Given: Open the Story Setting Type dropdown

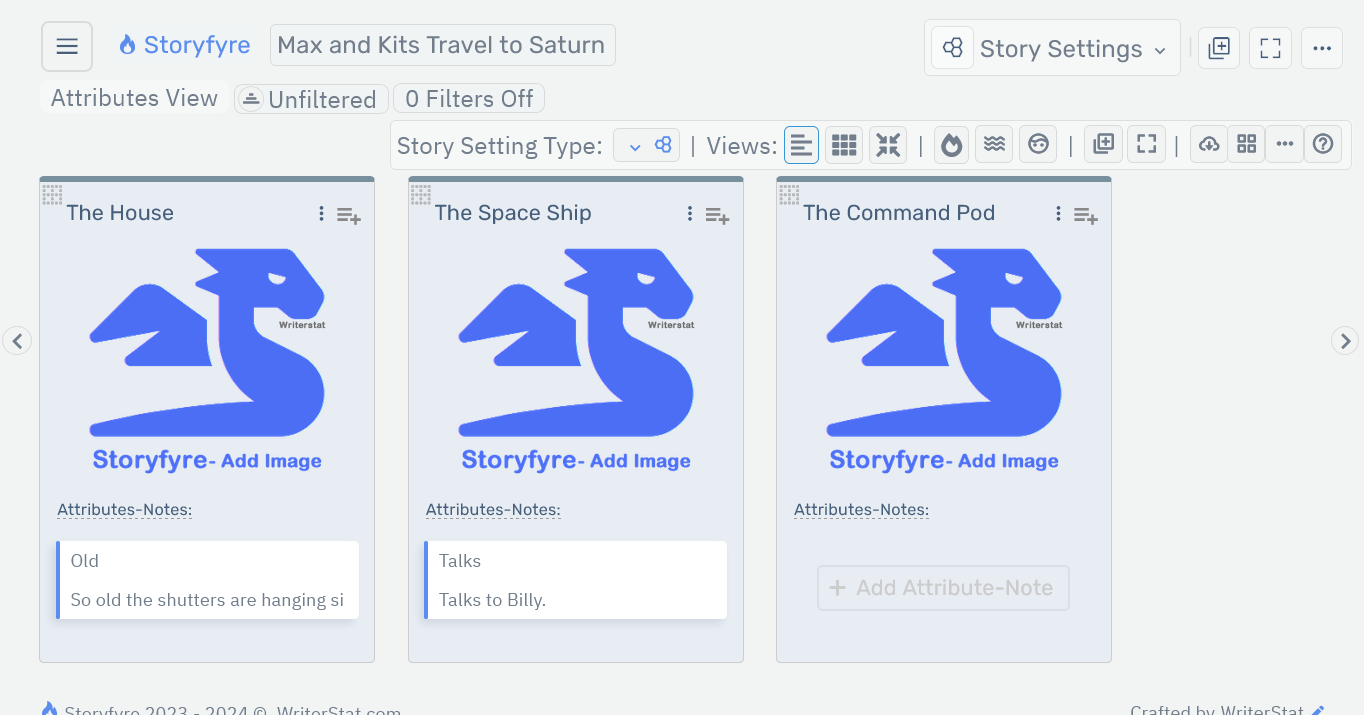Looking at the screenshot, I should [646, 144].
